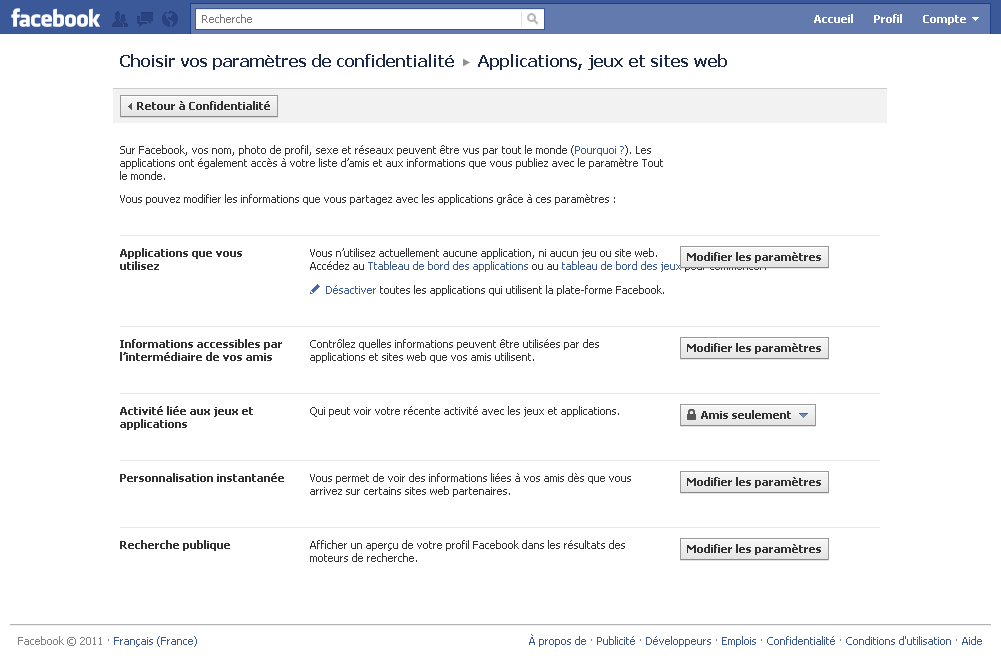Open the messages icon in header
The height and width of the screenshot is (667, 1001).
tap(145, 19)
